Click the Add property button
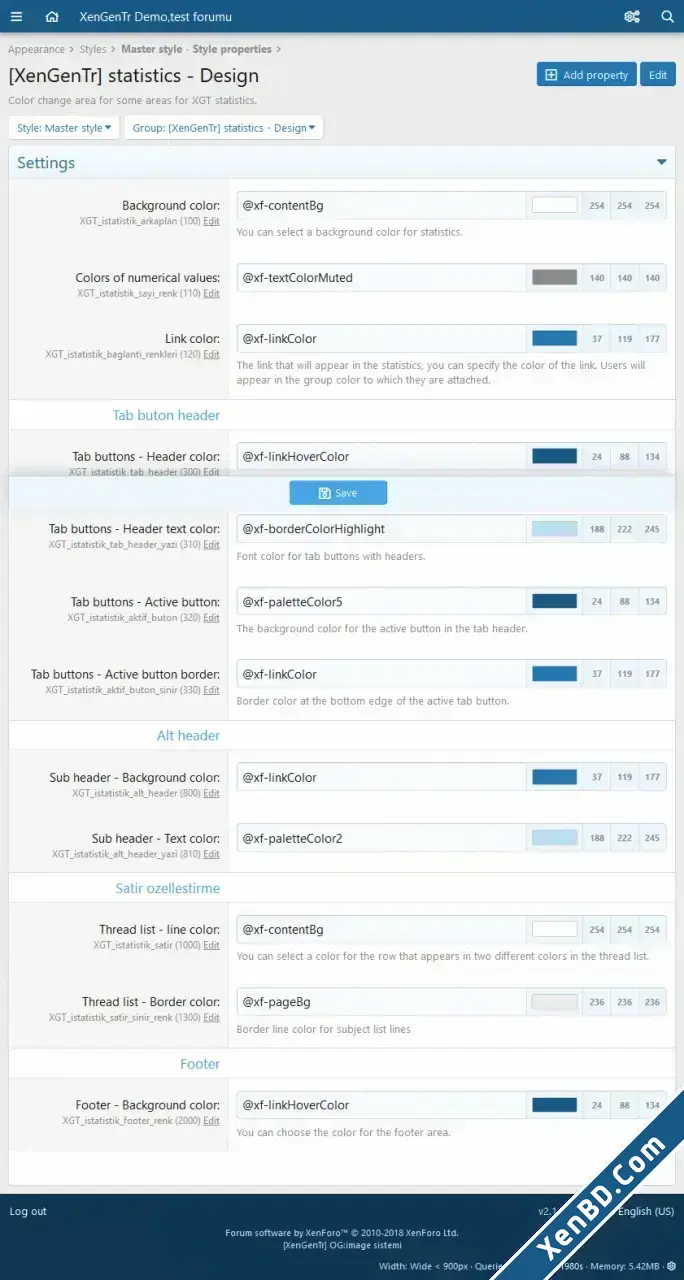Viewport: 684px width, 1280px height. [x=586, y=75]
